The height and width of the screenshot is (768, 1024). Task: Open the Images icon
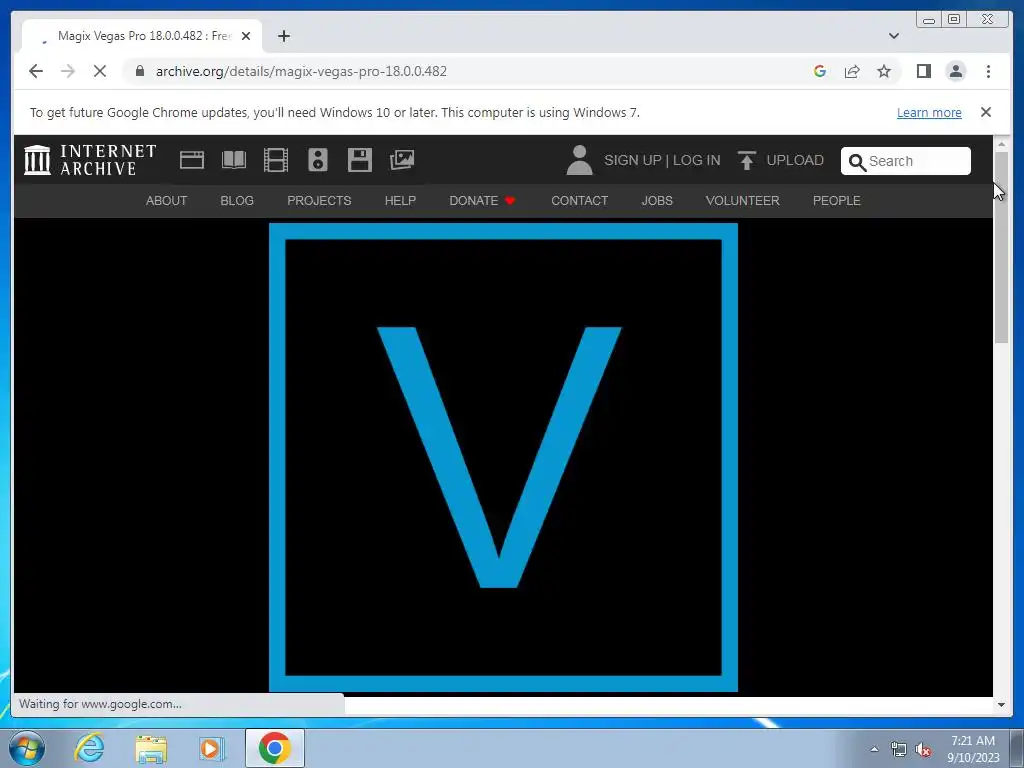click(402, 160)
